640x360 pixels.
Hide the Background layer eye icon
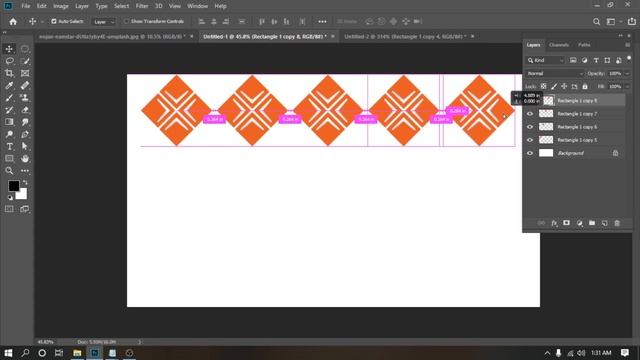530,153
